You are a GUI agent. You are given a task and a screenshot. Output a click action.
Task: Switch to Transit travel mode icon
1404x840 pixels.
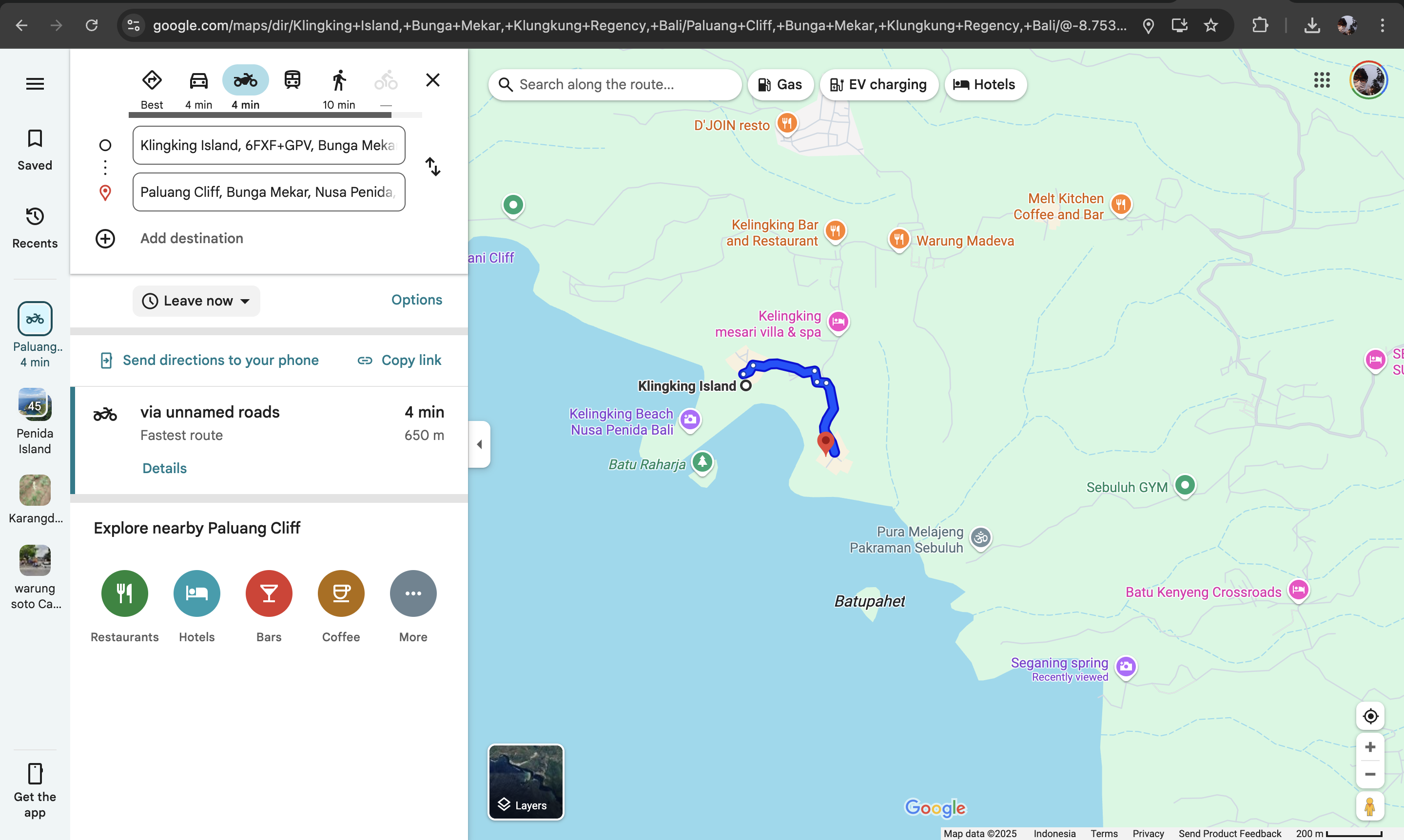[292, 81]
